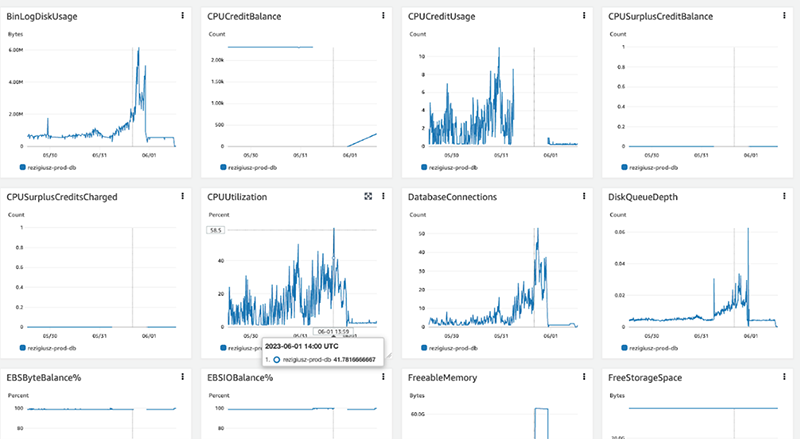This screenshot has width=800, height=439.
Task: Open the FreeableMemory widget options menu
Action: [584, 377]
